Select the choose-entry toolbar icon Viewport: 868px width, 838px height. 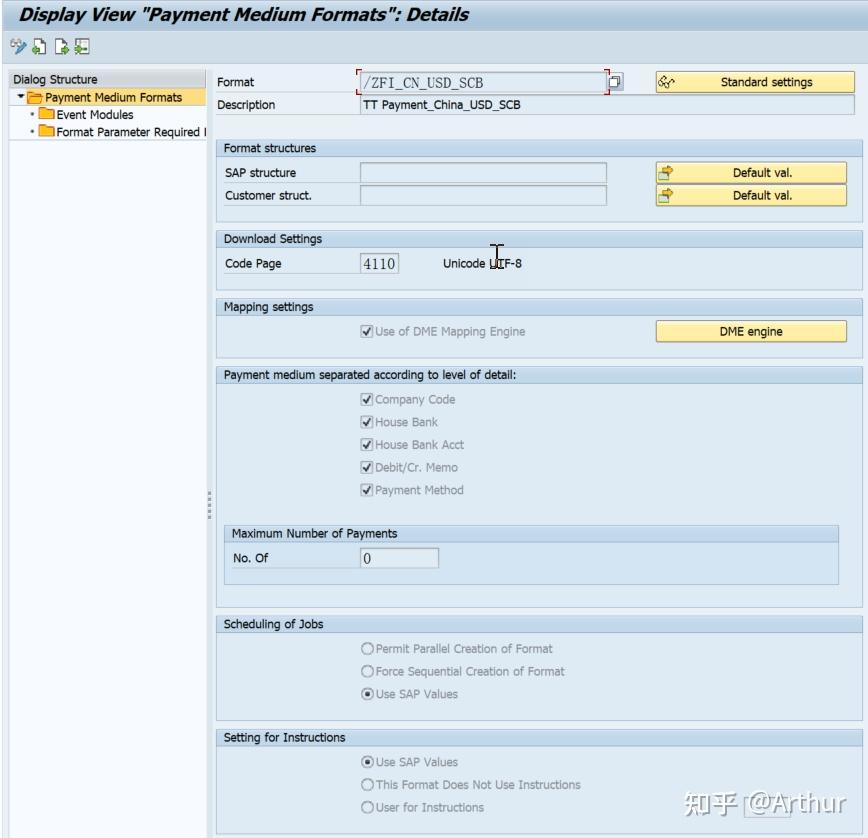[80, 47]
